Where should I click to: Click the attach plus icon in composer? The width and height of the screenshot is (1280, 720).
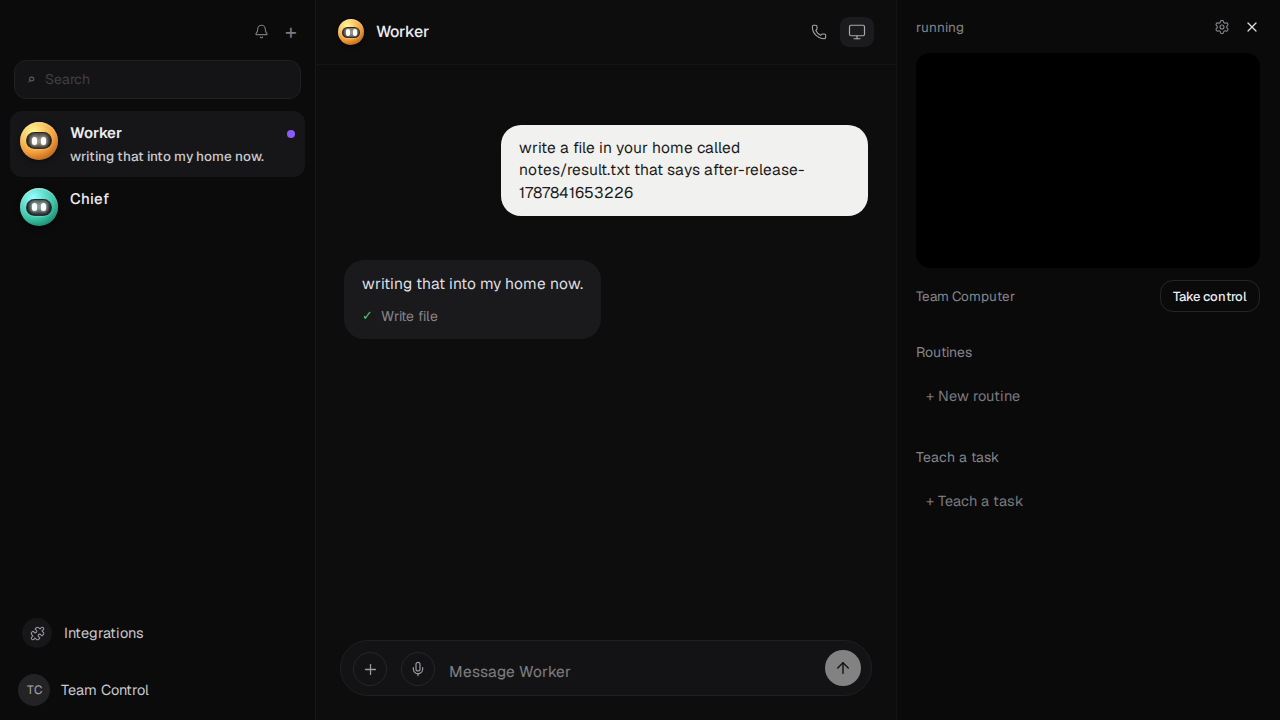click(370, 669)
